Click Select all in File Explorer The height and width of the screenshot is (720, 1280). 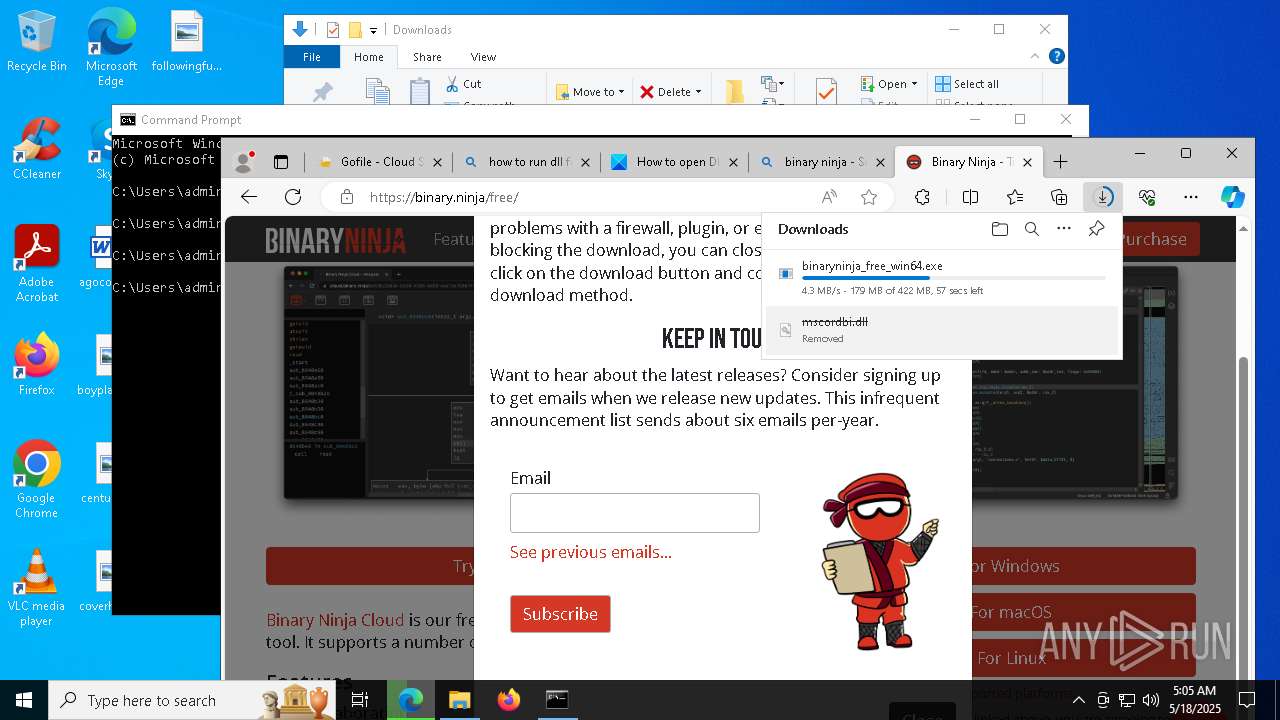pyautogui.click(x=967, y=84)
